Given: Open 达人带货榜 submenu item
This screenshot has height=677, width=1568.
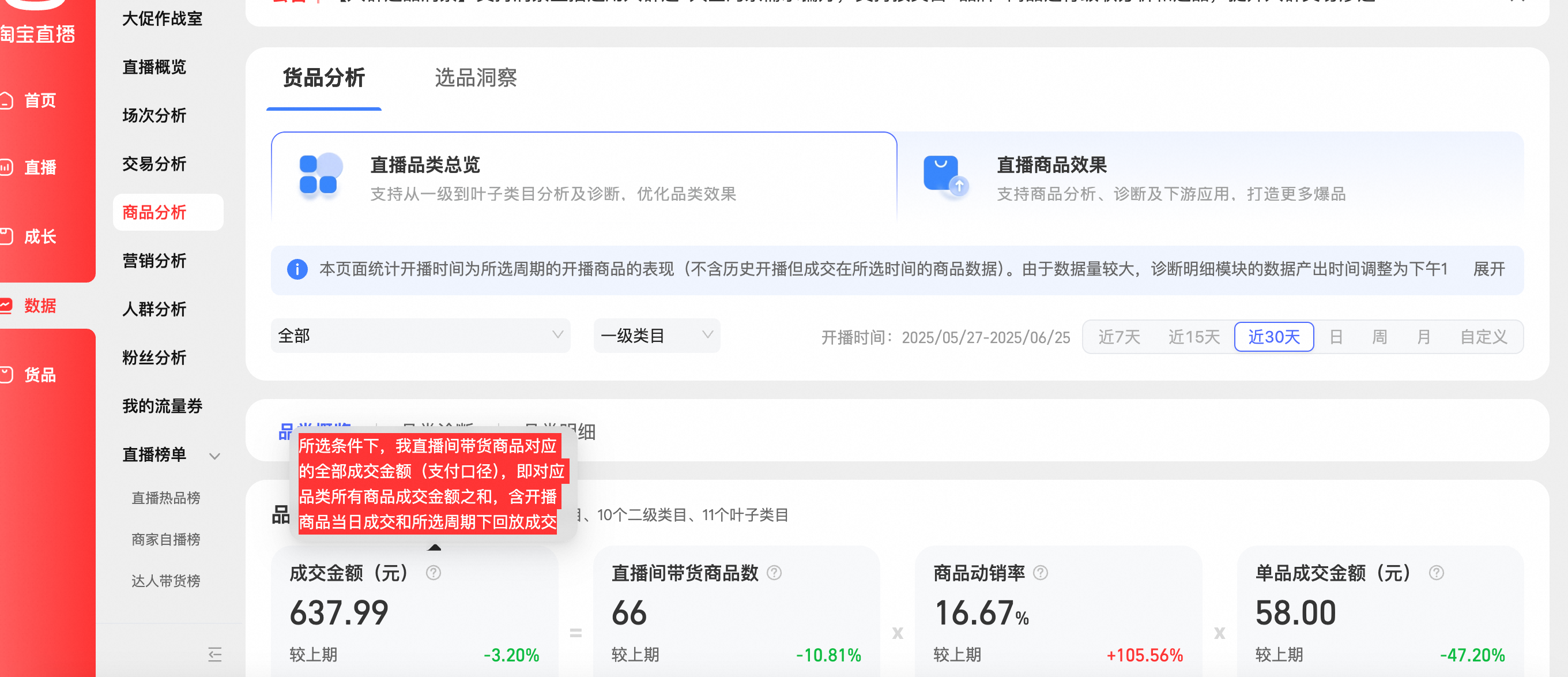Looking at the screenshot, I should tap(165, 581).
